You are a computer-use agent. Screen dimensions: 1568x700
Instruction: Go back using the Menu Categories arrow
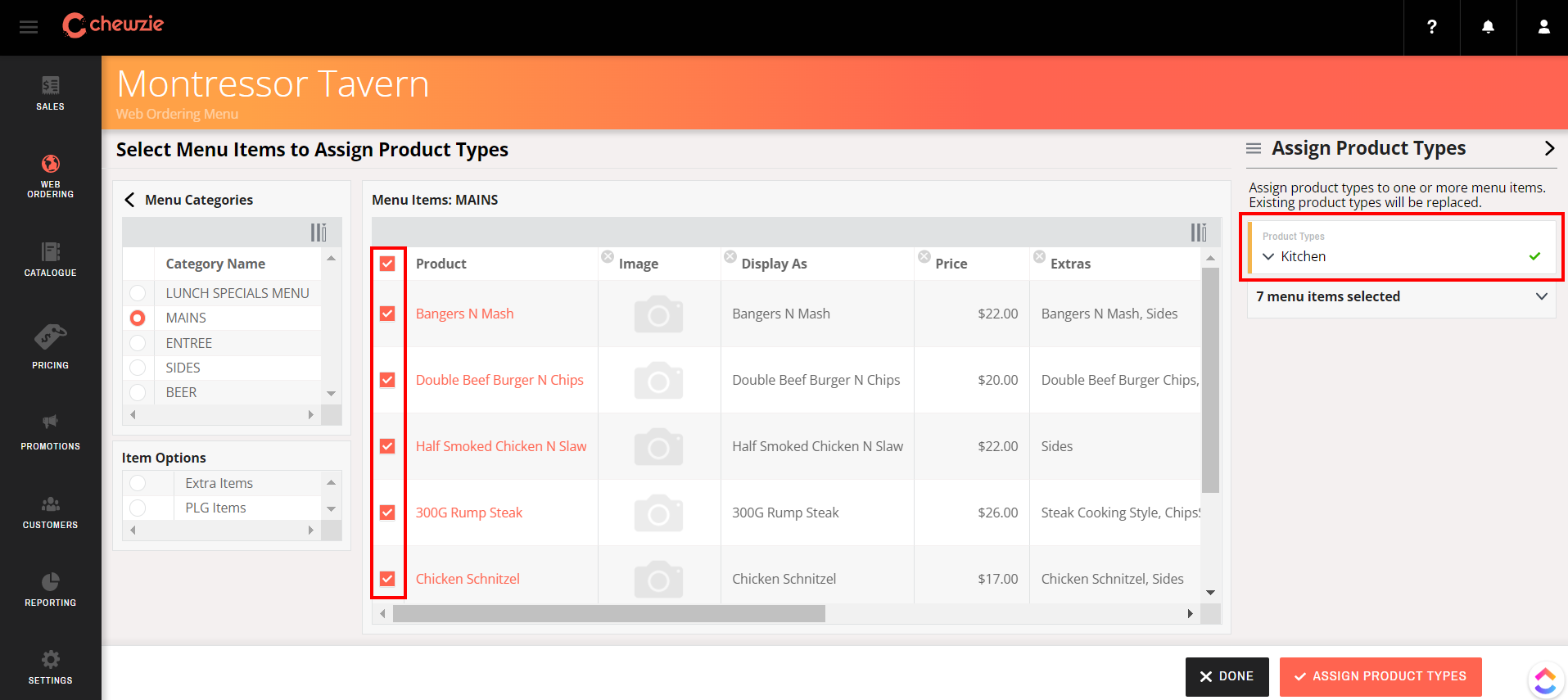[129, 200]
